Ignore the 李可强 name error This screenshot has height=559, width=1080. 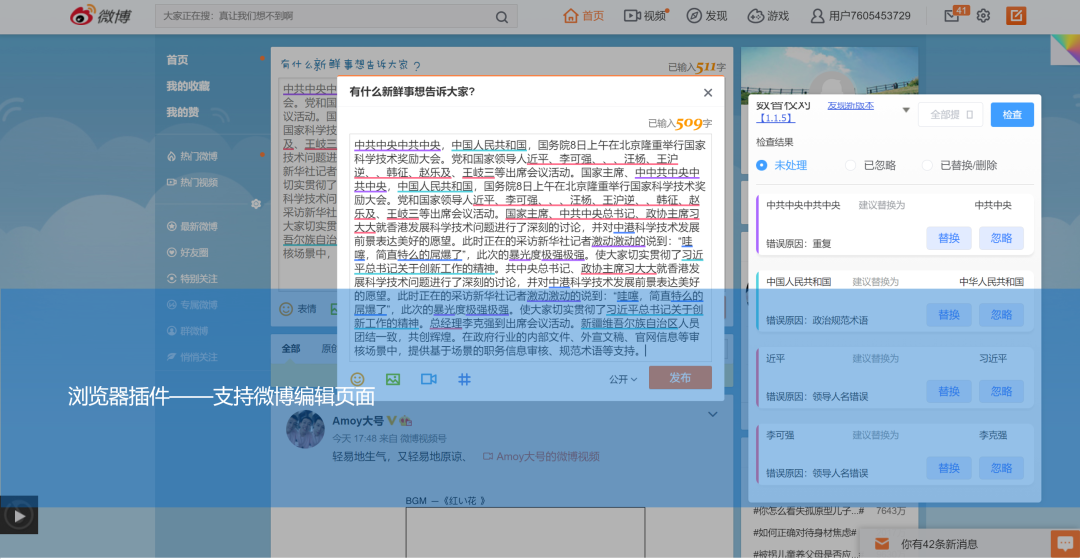[x=1001, y=468]
